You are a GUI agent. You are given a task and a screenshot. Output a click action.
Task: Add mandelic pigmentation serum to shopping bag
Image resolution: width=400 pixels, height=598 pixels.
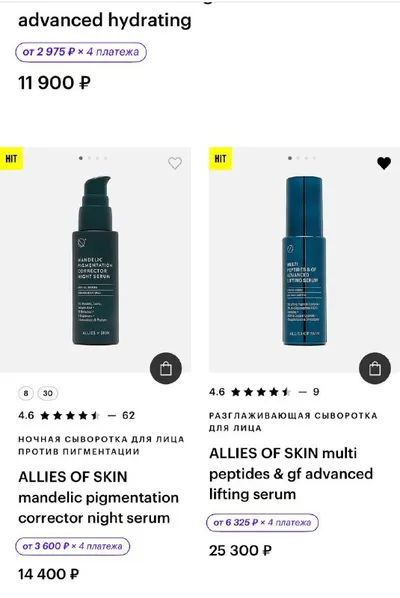coord(166,368)
